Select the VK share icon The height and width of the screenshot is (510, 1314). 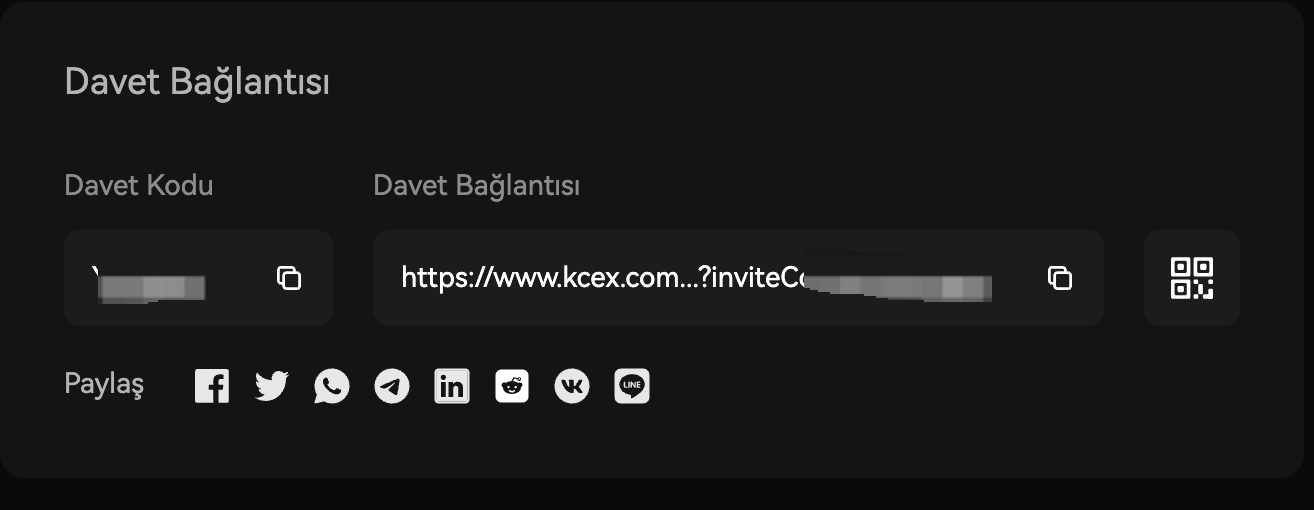click(572, 386)
